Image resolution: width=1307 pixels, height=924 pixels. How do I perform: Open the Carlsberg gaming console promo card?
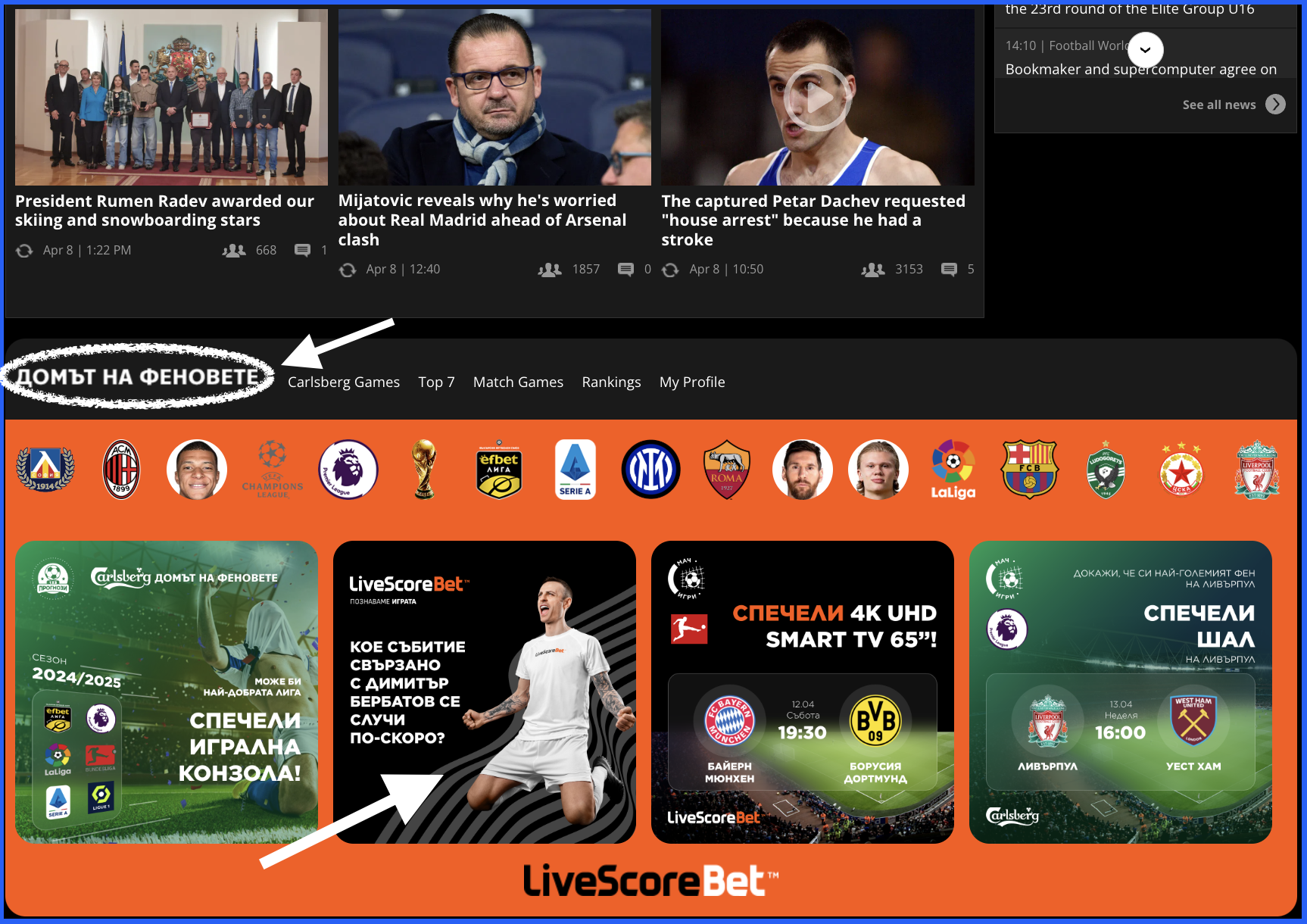(x=167, y=692)
